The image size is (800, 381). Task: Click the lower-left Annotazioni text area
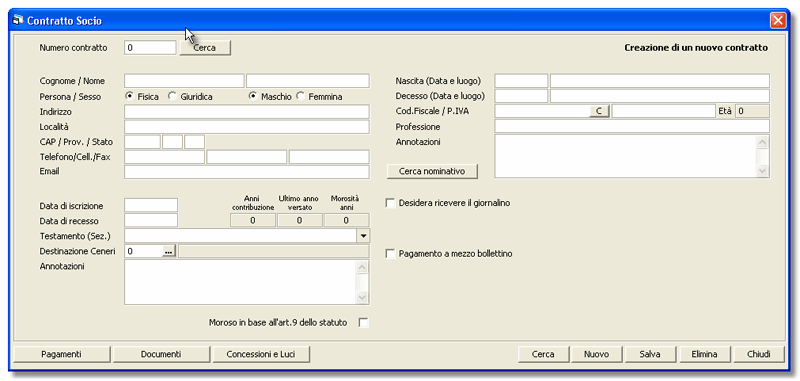(x=241, y=282)
